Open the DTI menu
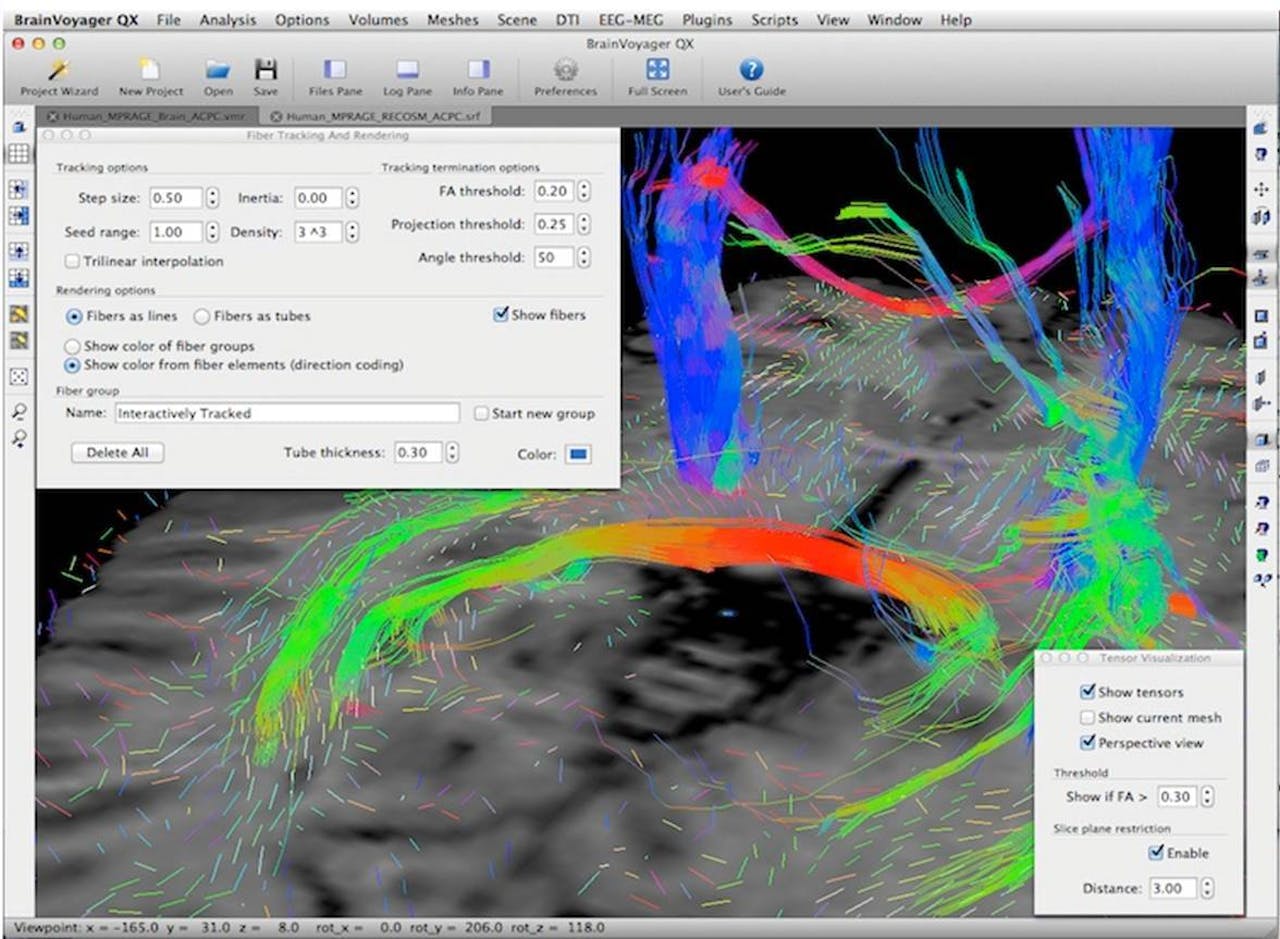This screenshot has height=939, width=1280. coord(567,19)
